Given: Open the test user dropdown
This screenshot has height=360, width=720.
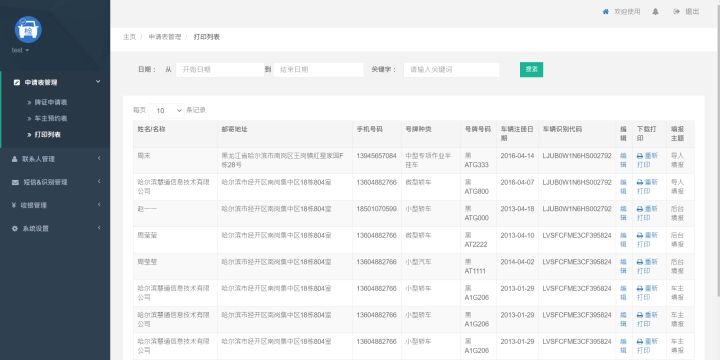Looking at the screenshot, I should [x=21, y=50].
